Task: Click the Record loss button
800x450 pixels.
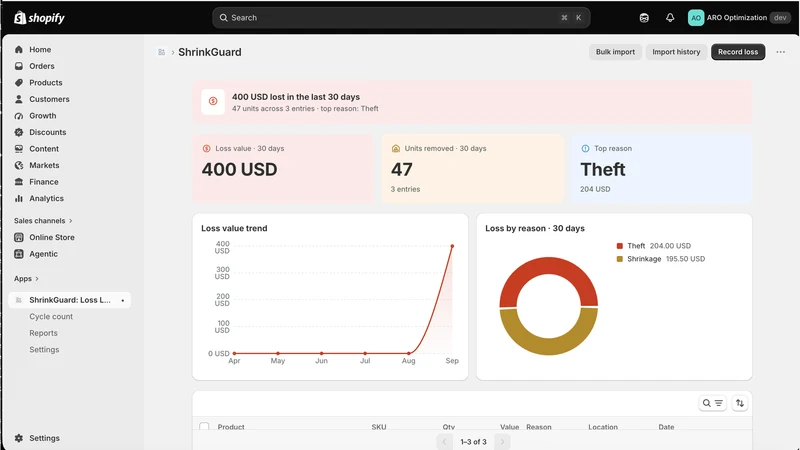Action: click(x=738, y=52)
